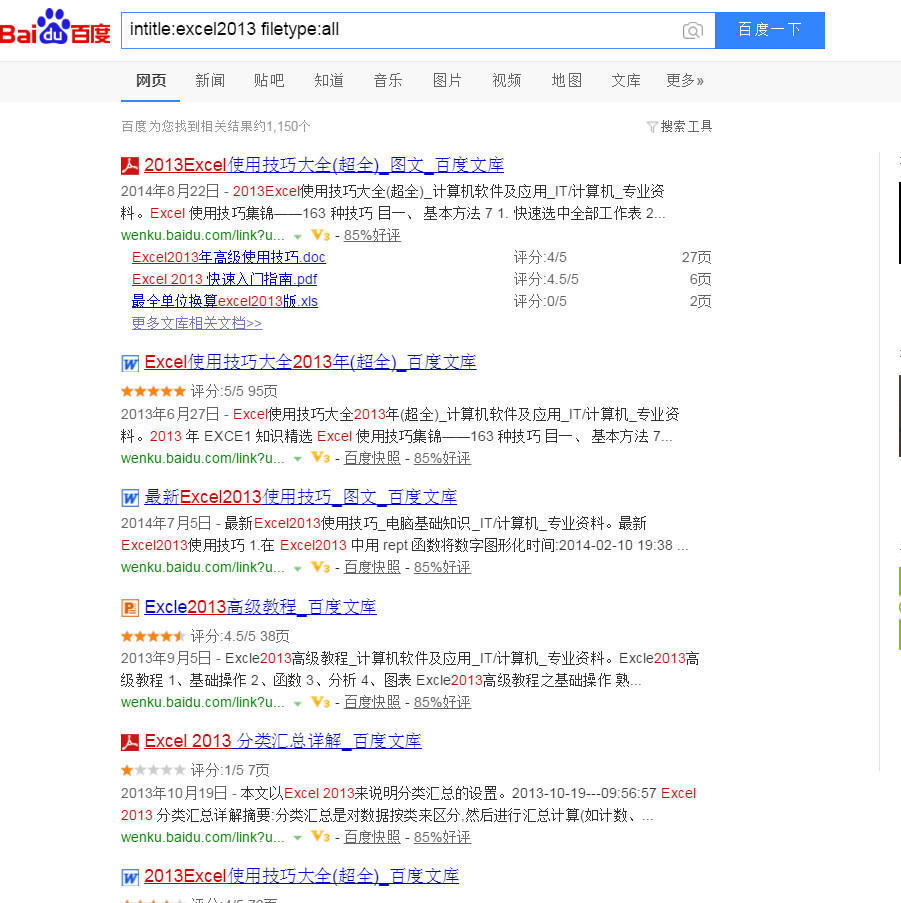The width and height of the screenshot is (901, 903).
Task: Click Word icon beside bottom 2013Excel使用技巧大全 result
Action: (130, 877)
